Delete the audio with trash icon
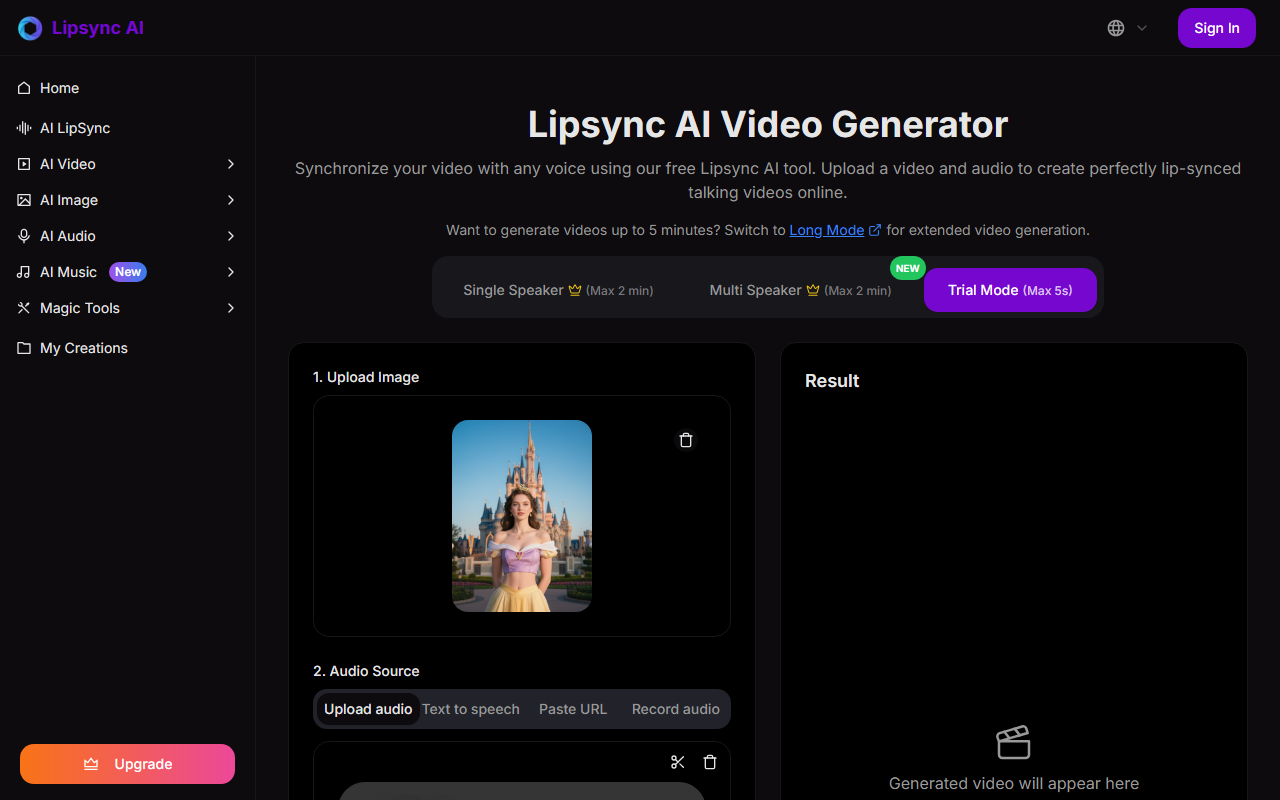The width and height of the screenshot is (1280, 800). click(x=710, y=762)
